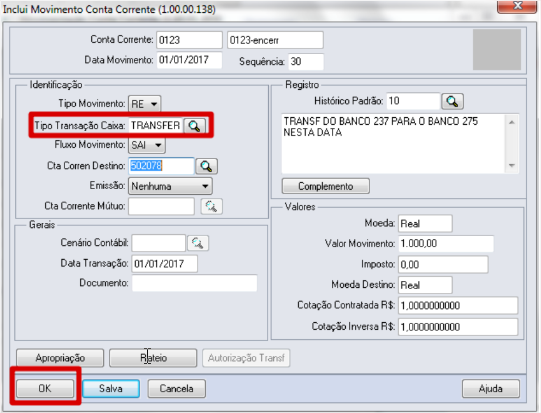The image size is (541, 413).
Task: Click the Cta Corrente Mútuo field
Action: tap(161, 206)
